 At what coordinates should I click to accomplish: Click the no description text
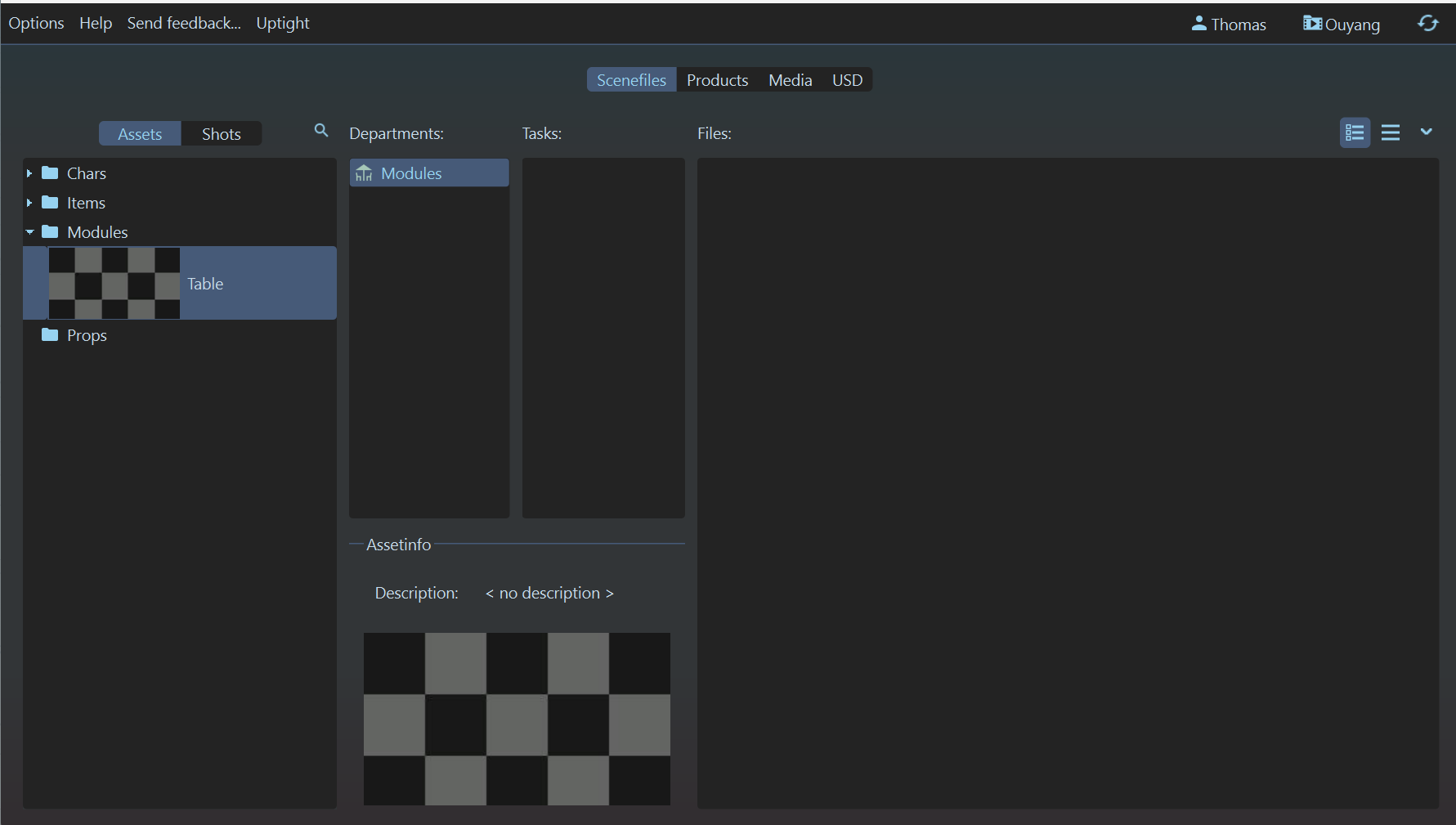click(x=549, y=593)
